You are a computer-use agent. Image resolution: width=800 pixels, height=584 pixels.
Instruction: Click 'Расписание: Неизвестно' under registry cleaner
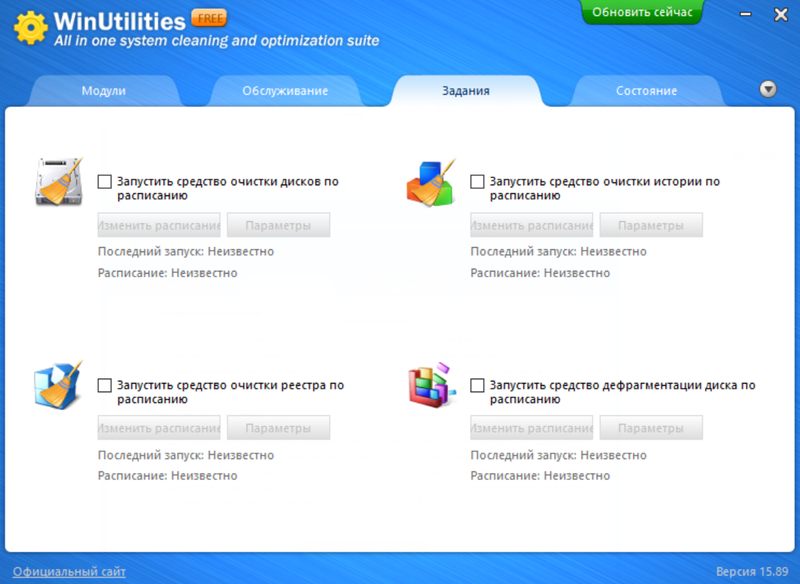coord(167,476)
